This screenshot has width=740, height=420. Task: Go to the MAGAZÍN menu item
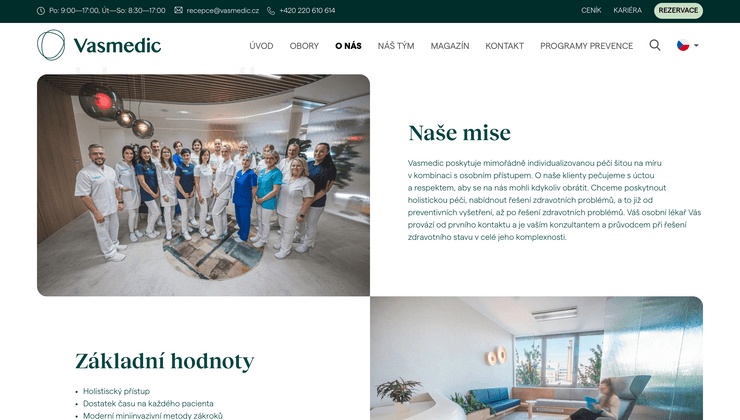tap(450, 46)
